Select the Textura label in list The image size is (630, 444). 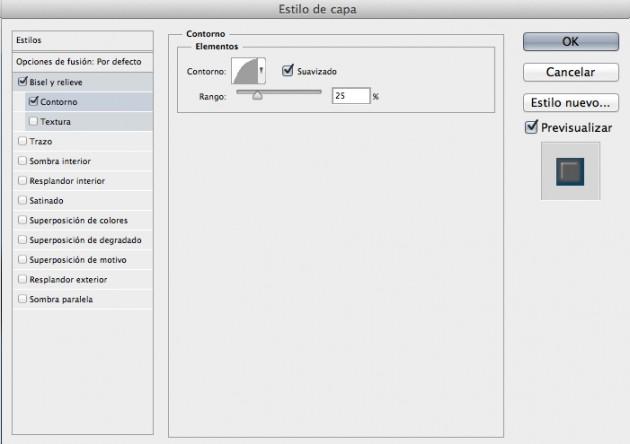click(x=55, y=122)
